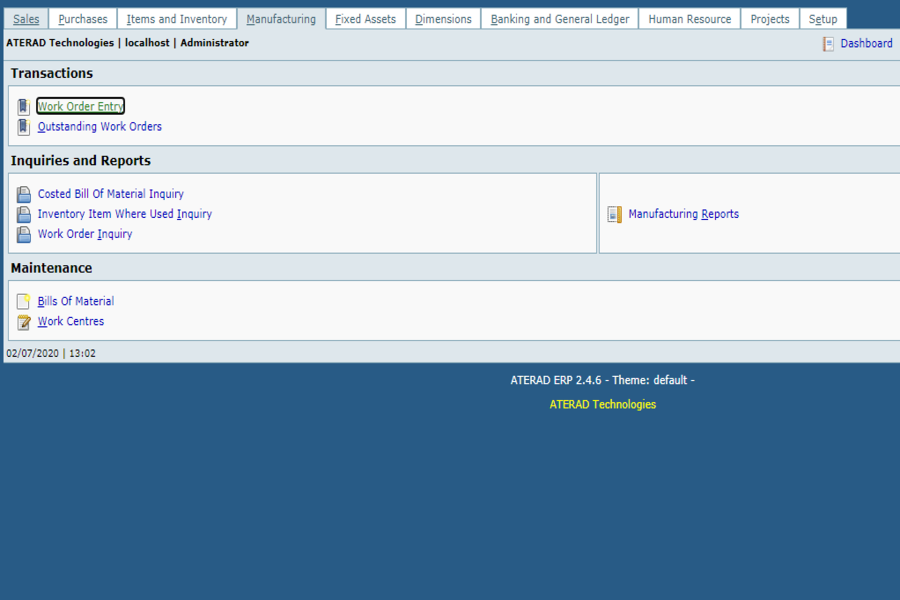
Task: Click the Transactions section heading
Action: [x=52, y=73]
